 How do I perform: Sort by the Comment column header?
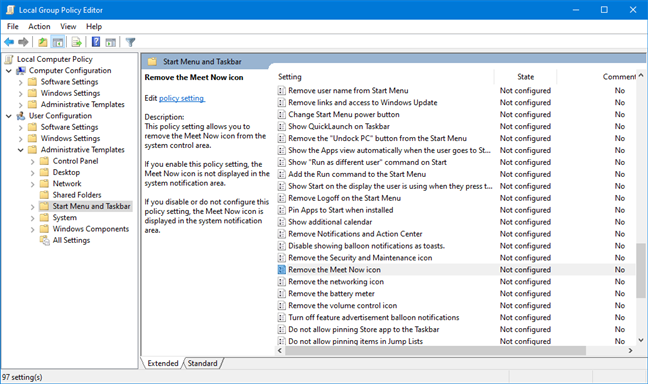pos(619,77)
